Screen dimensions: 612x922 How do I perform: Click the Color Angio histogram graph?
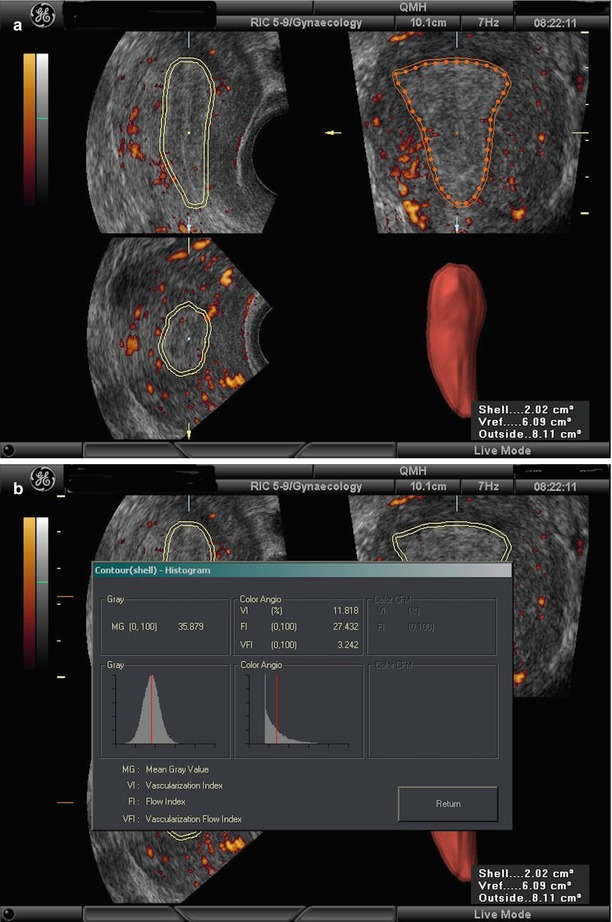point(296,709)
